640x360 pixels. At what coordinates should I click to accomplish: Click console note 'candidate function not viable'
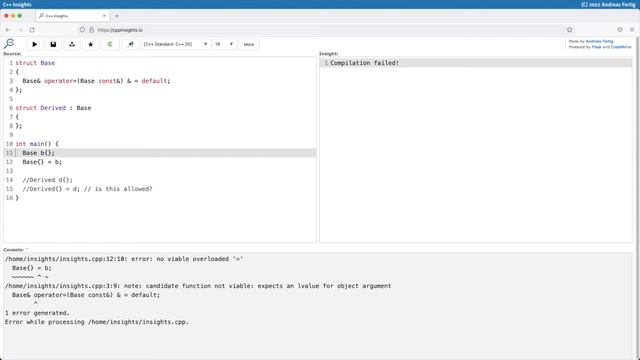click(x=198, y=286)
